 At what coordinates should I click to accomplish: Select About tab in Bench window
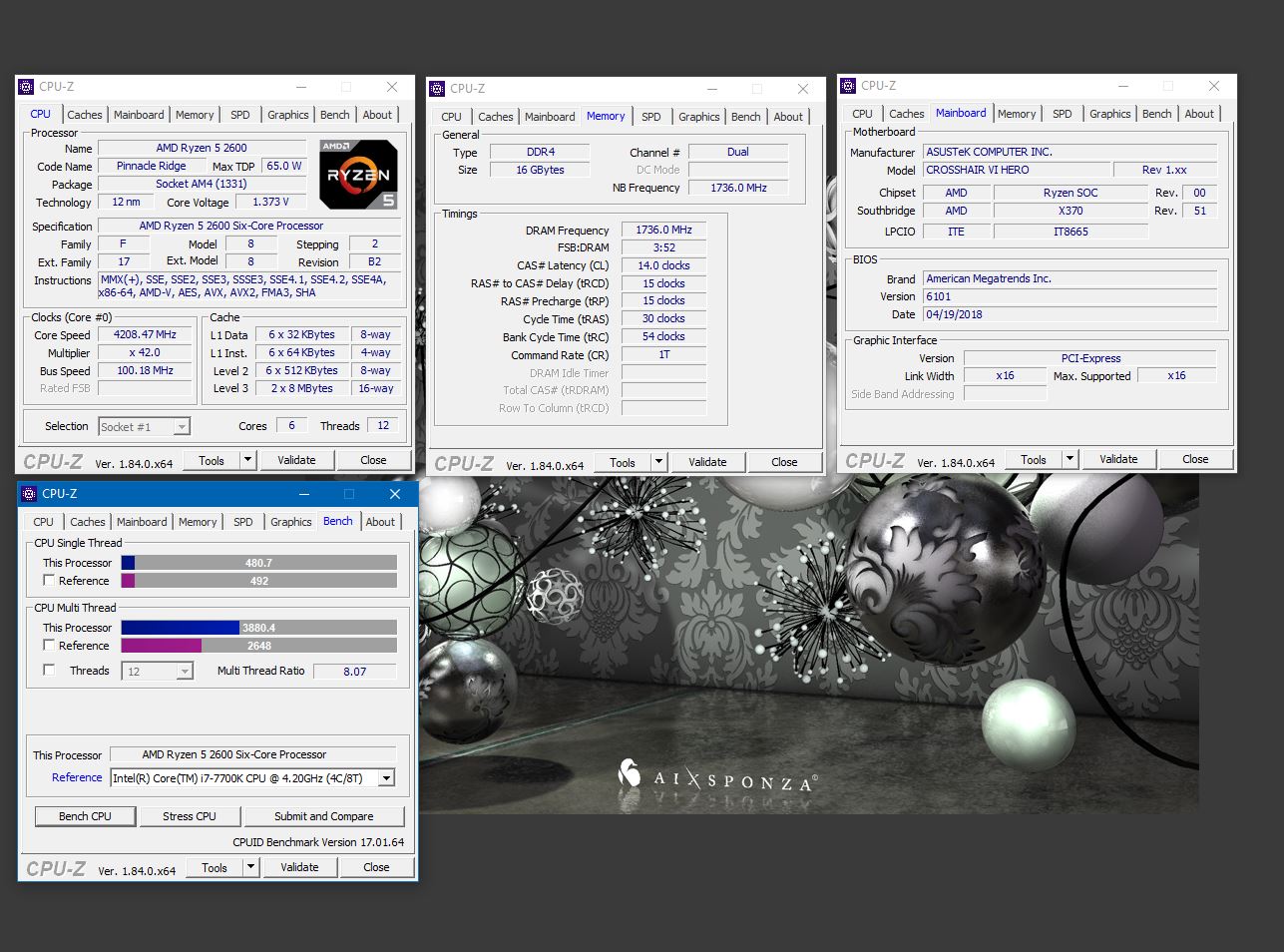pos(380,522)
